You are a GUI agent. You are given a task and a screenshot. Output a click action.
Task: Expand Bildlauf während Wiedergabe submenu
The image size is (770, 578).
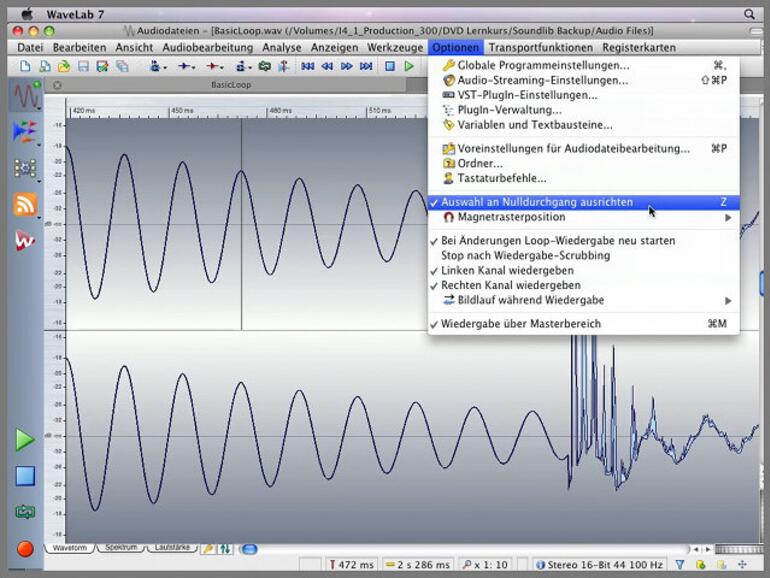point(530,300)
